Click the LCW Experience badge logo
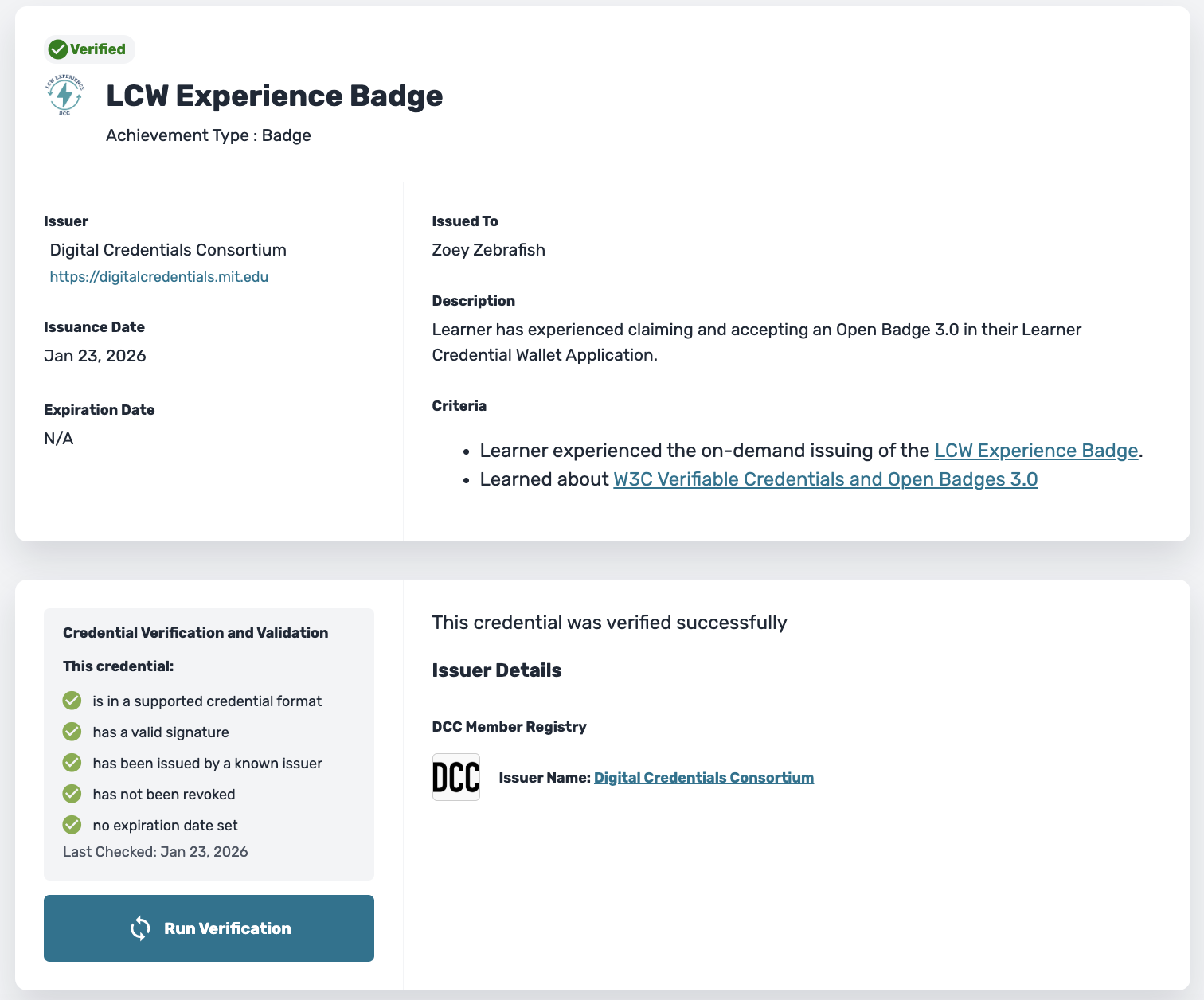The width and height of the screenshot is (1204, 1000). (x=64, y=96)
